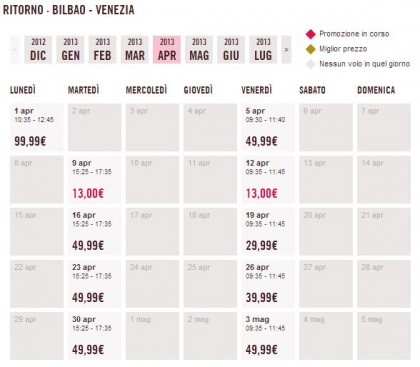The width and height of the screenshot is (420, 367).
Task: Click the pink Promozione in corso diamond
Action: (311, 34)
